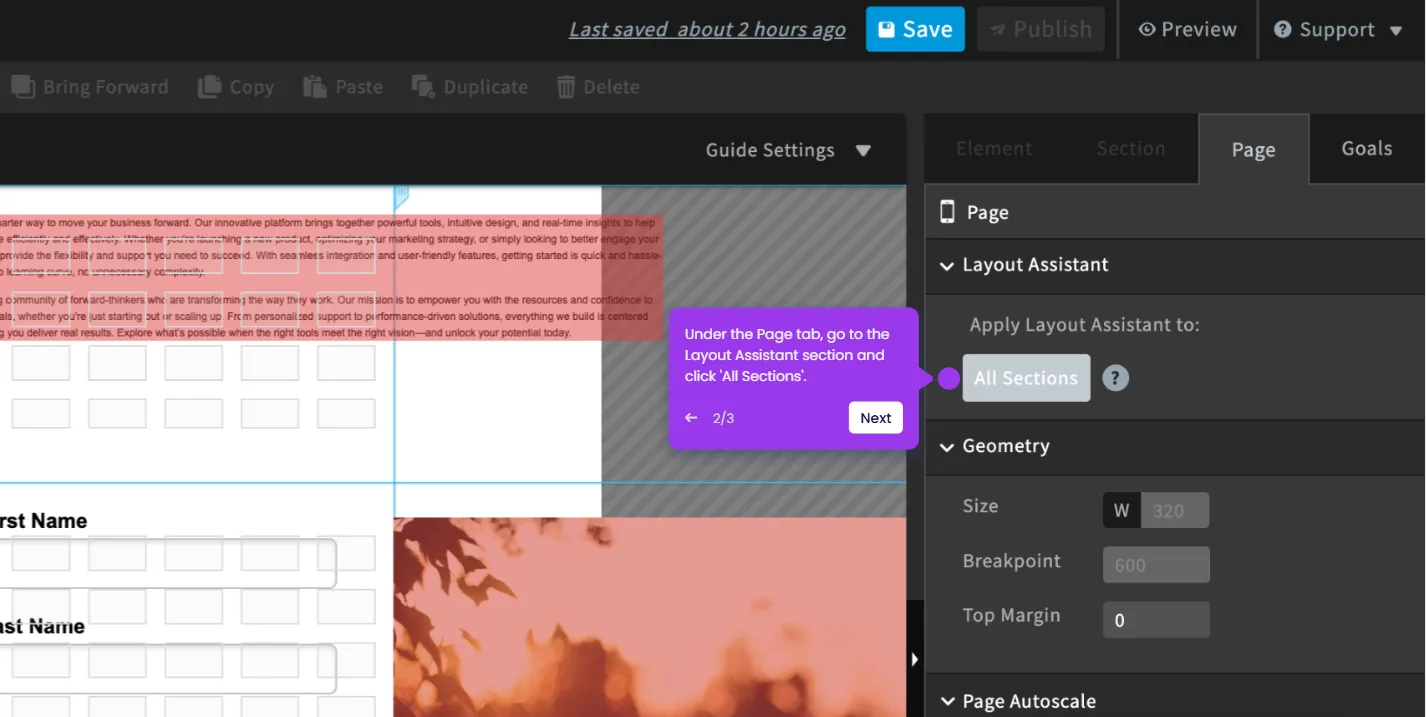Viewport: 1426px width, 717px height.
Task: Click the back arrow in the tooltip
Action: pyautogui.click(x=690, y=418)
